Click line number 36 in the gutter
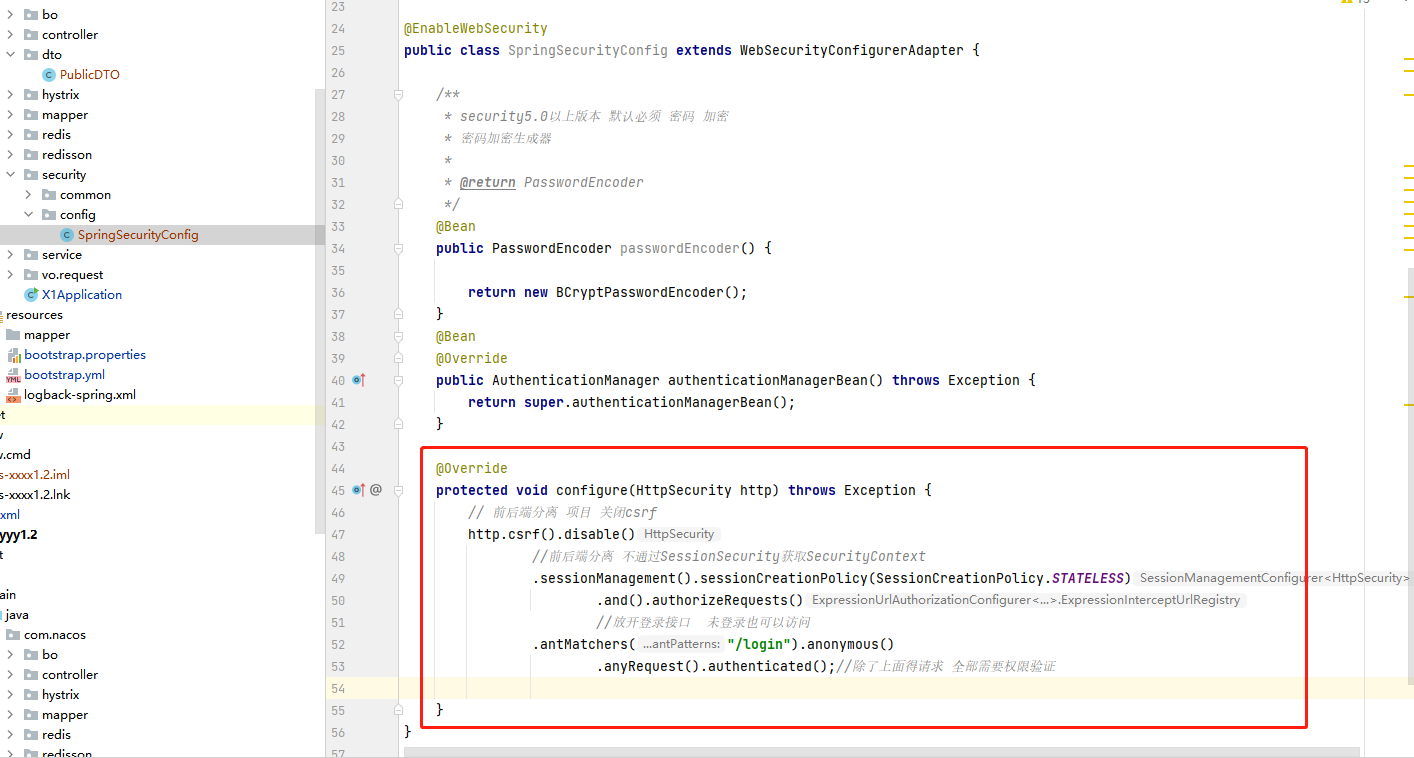The width and height of the screenshot is (1414, 758). tap(337, 292)
